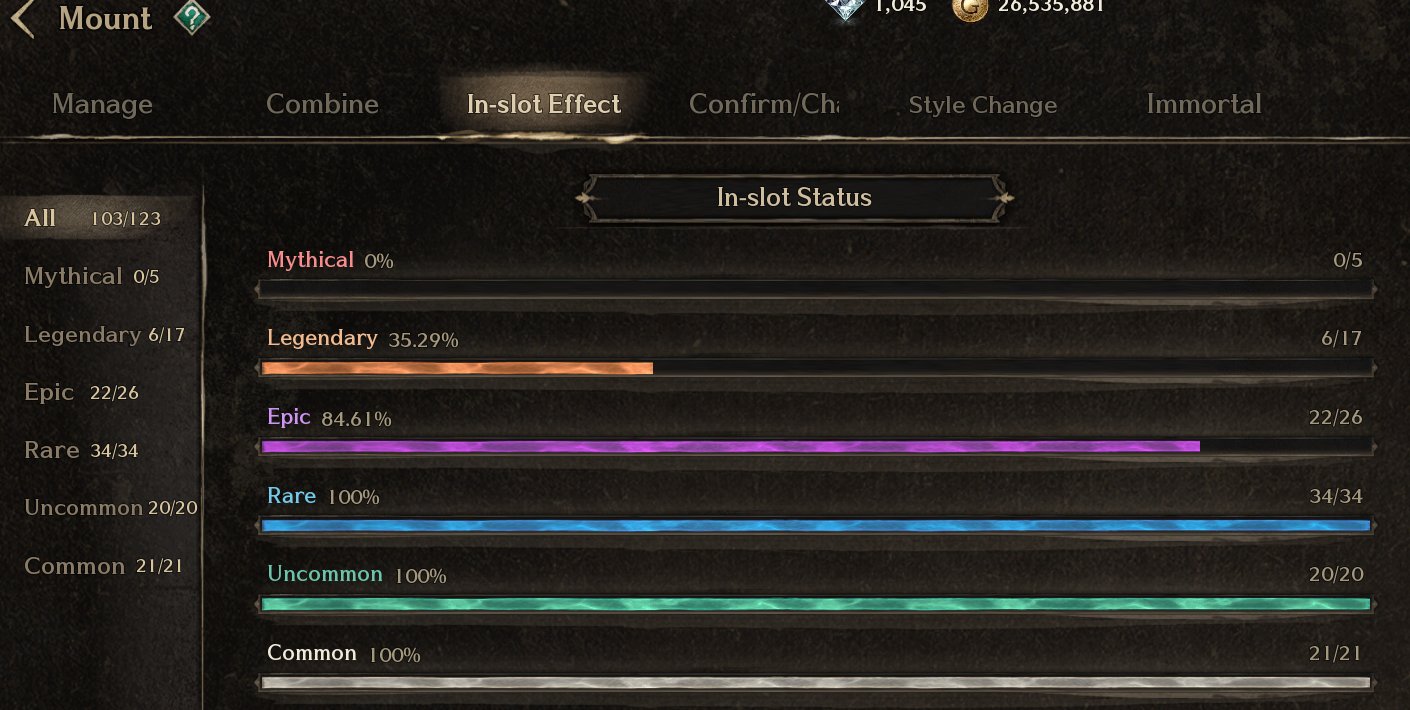Click the back arrow icon
Image resolution: width=1410 pixels, height=710 pixels.
[23, 19]
